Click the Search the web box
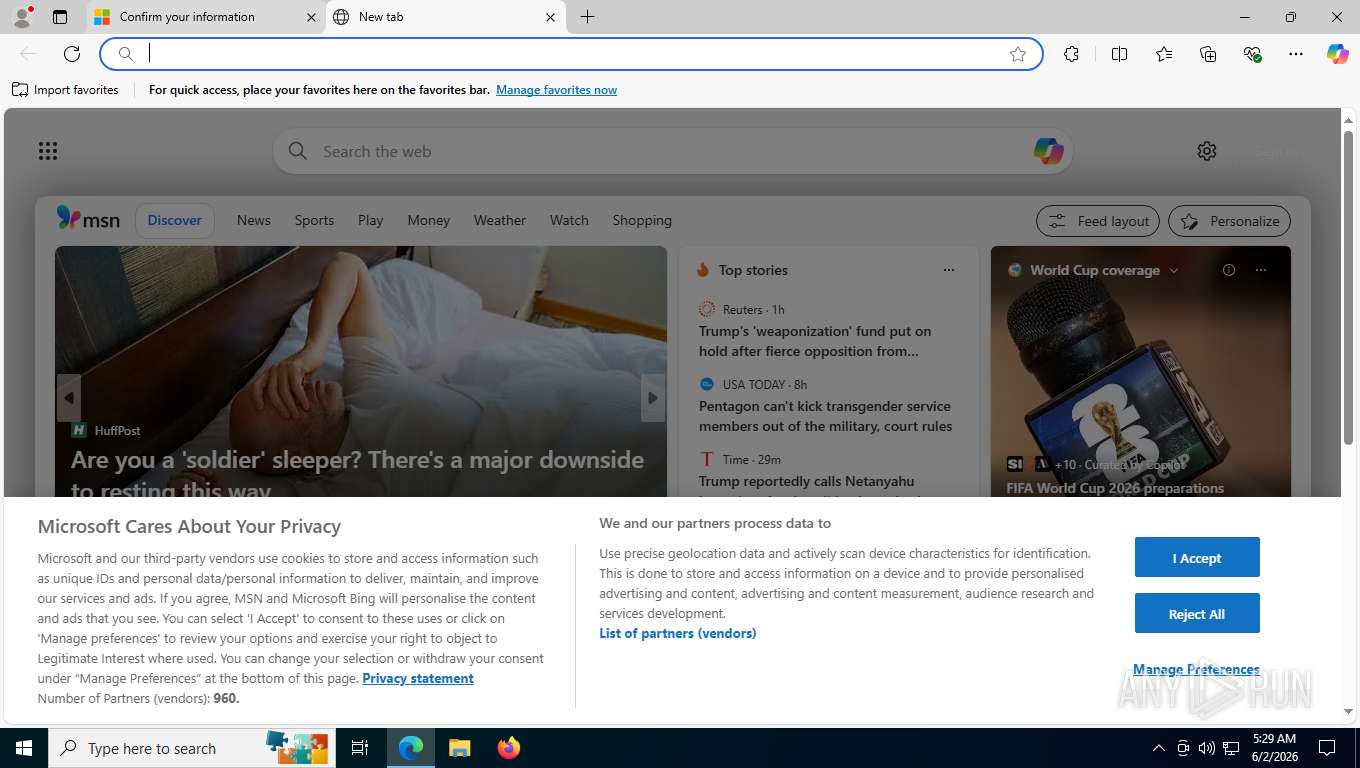Viewport: 1360px width, 768px height. [672, 152]
